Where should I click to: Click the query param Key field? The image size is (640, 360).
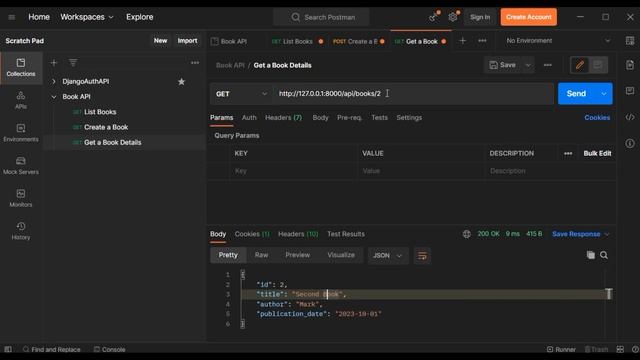(293, 171)
